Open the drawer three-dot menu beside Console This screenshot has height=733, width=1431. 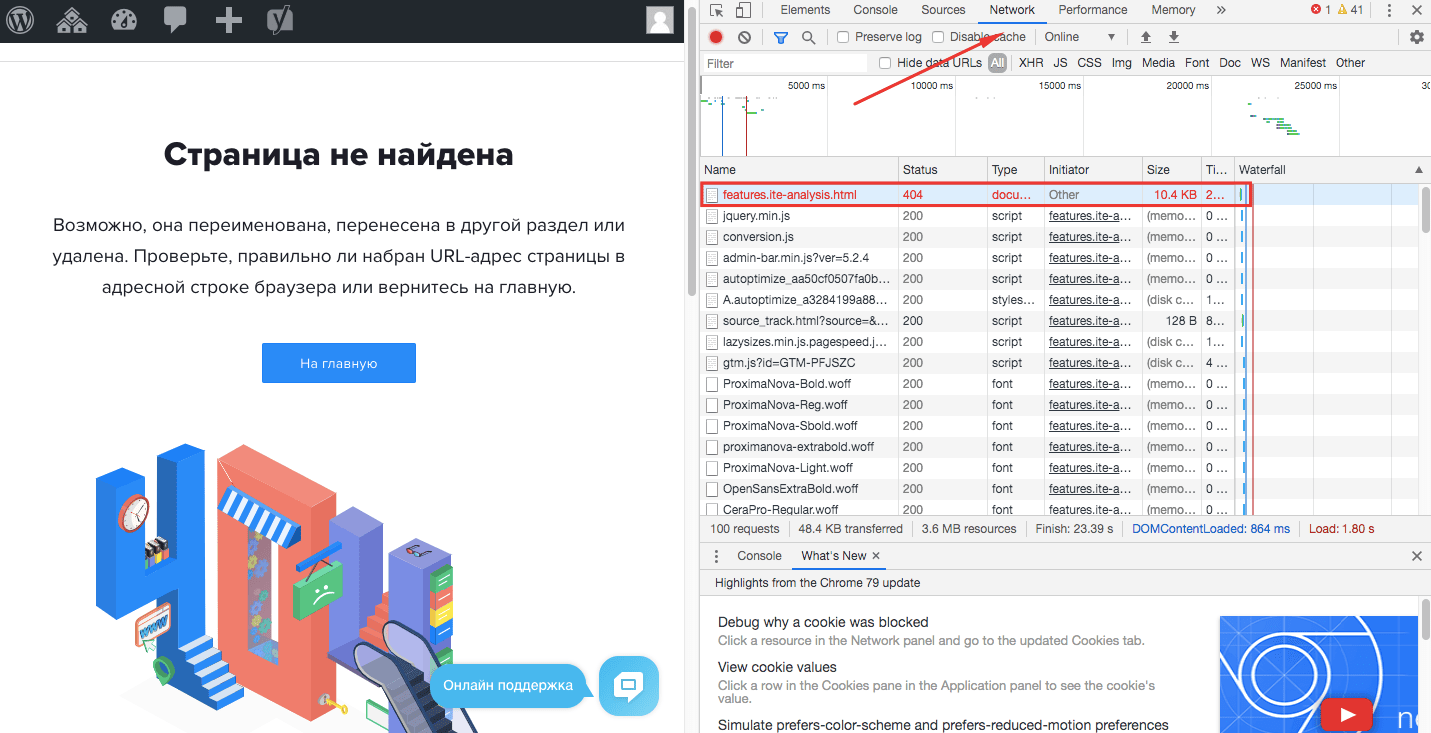716,556
